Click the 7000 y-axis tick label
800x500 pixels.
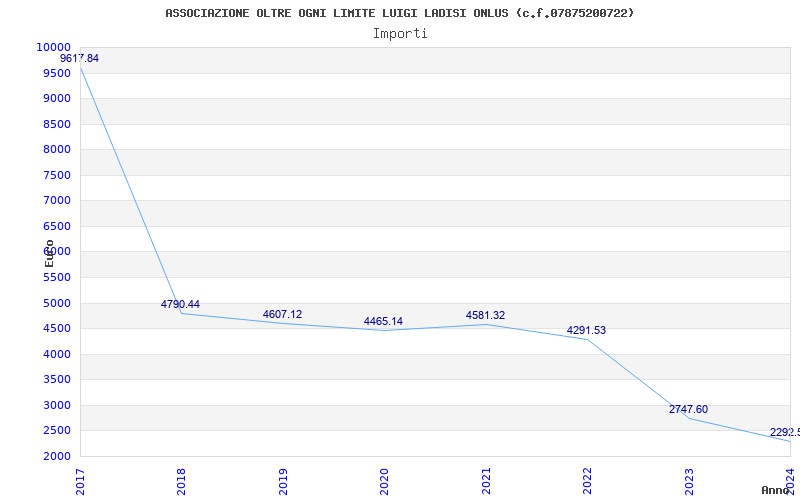pyautogui.click(x=57, y=201)
